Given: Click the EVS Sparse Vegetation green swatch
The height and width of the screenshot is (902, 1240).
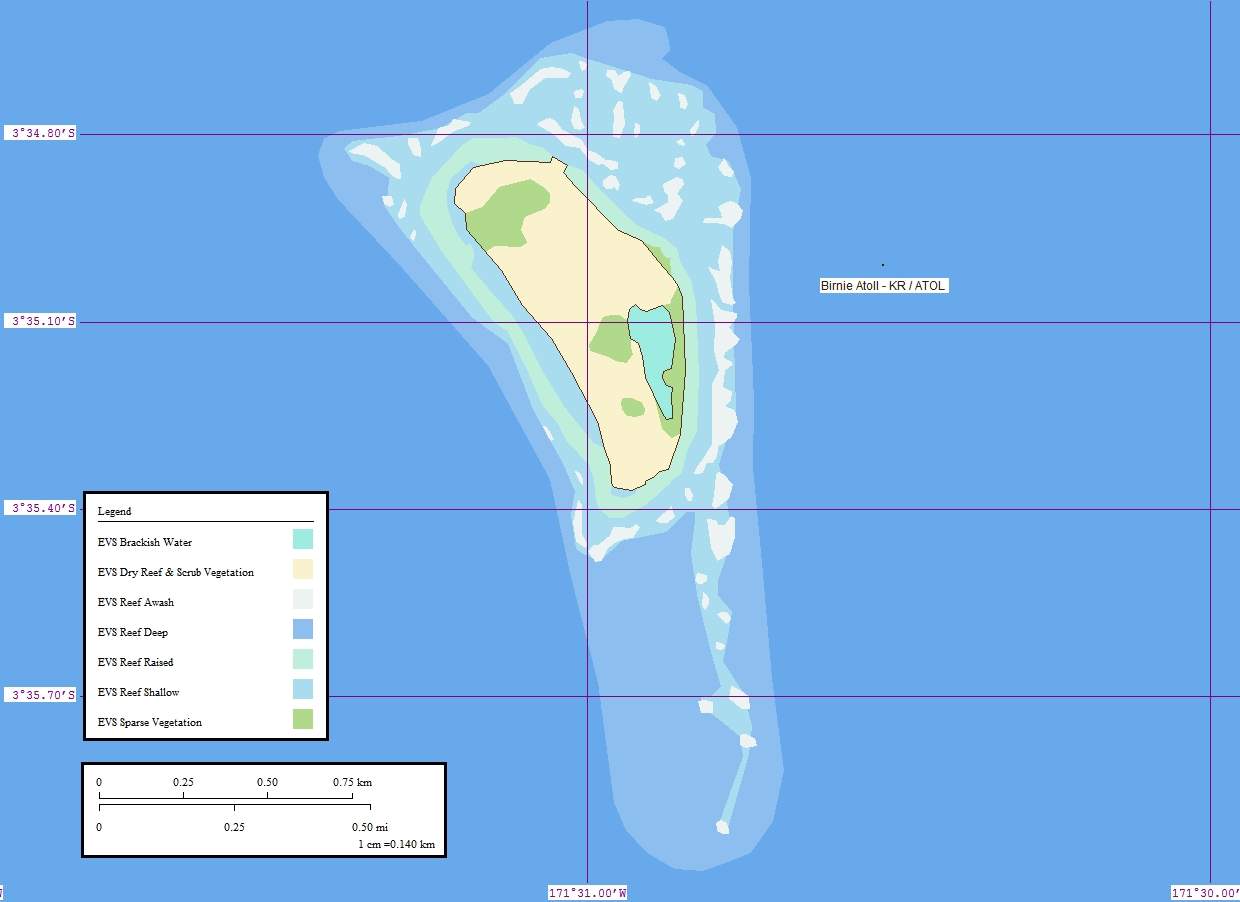Looking at the screenshot, I should pyautogui.click(x=302, y=719).
